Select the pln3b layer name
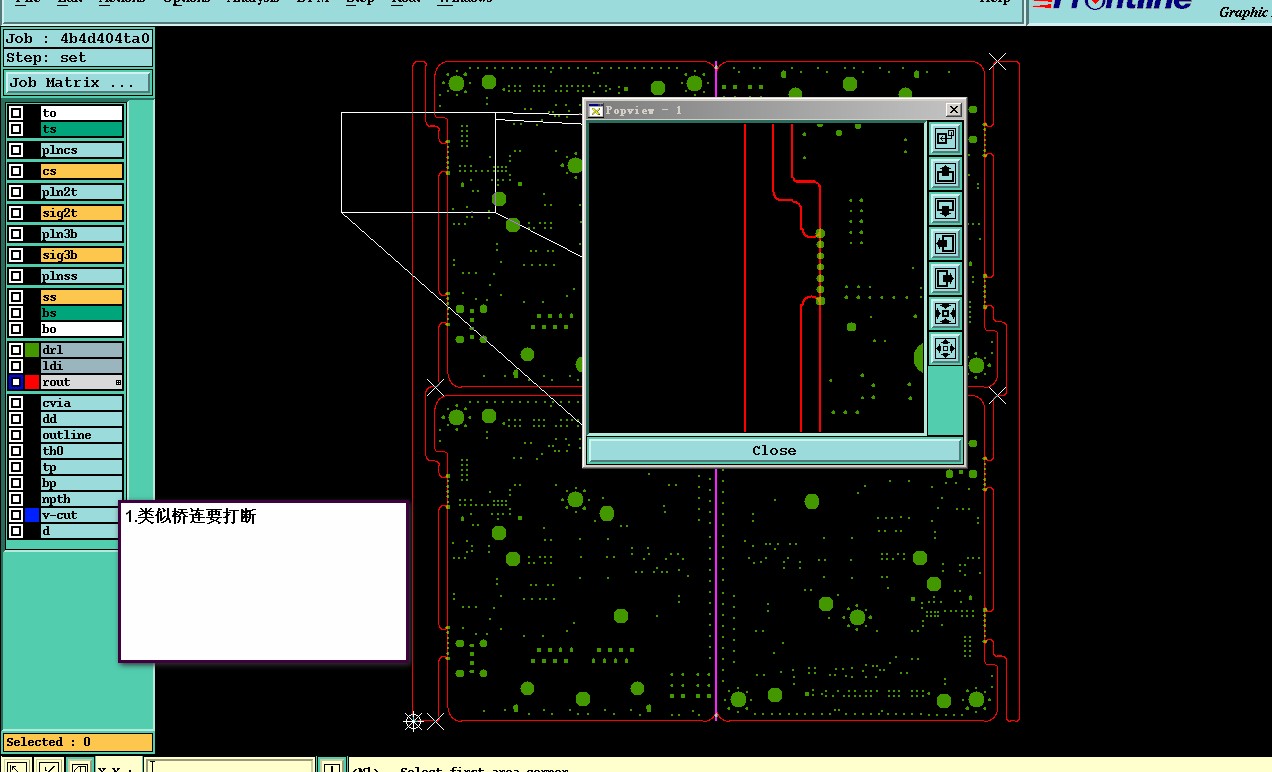Screen dimensions: 1272x772 point(82,234)
